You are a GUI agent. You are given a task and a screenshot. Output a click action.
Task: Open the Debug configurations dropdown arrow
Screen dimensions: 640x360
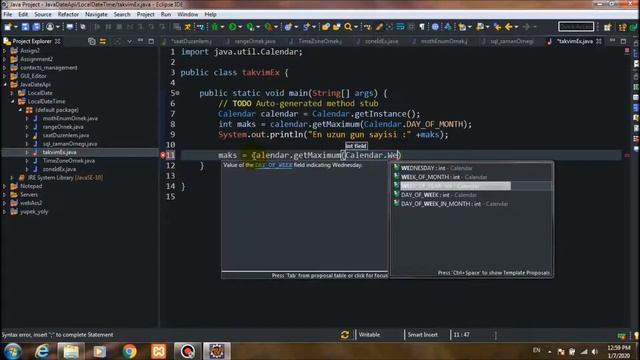(x=222, y=27)
